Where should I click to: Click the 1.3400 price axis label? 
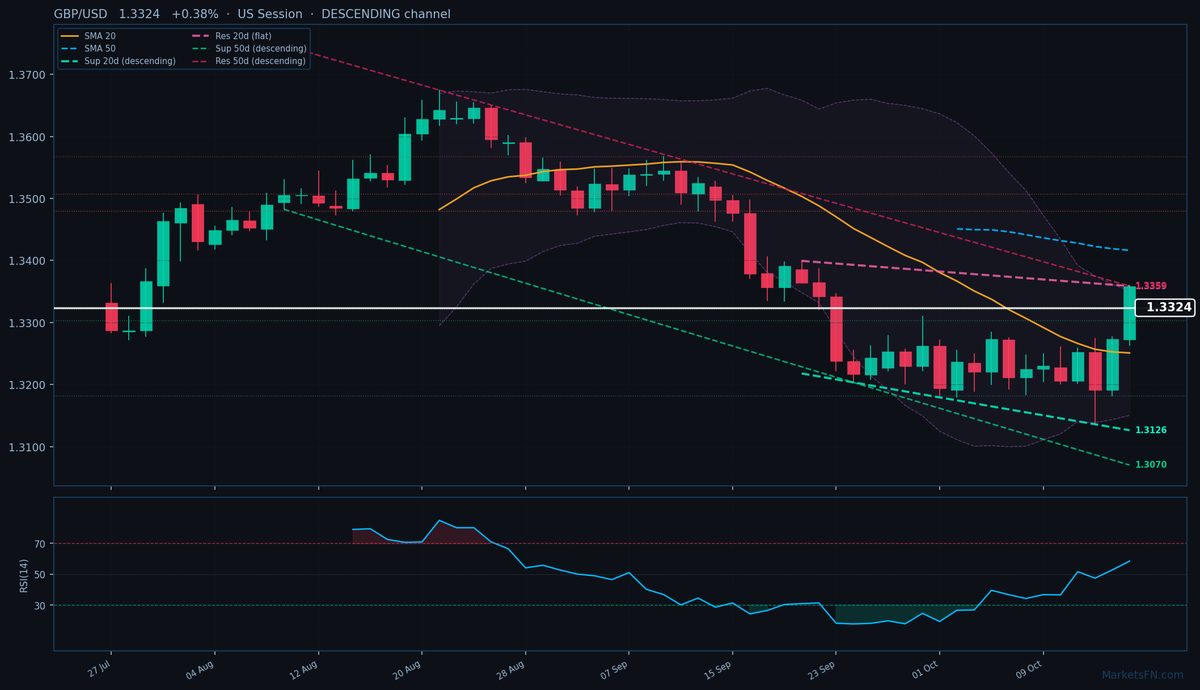pyautogui.click(x=27, y=261)
